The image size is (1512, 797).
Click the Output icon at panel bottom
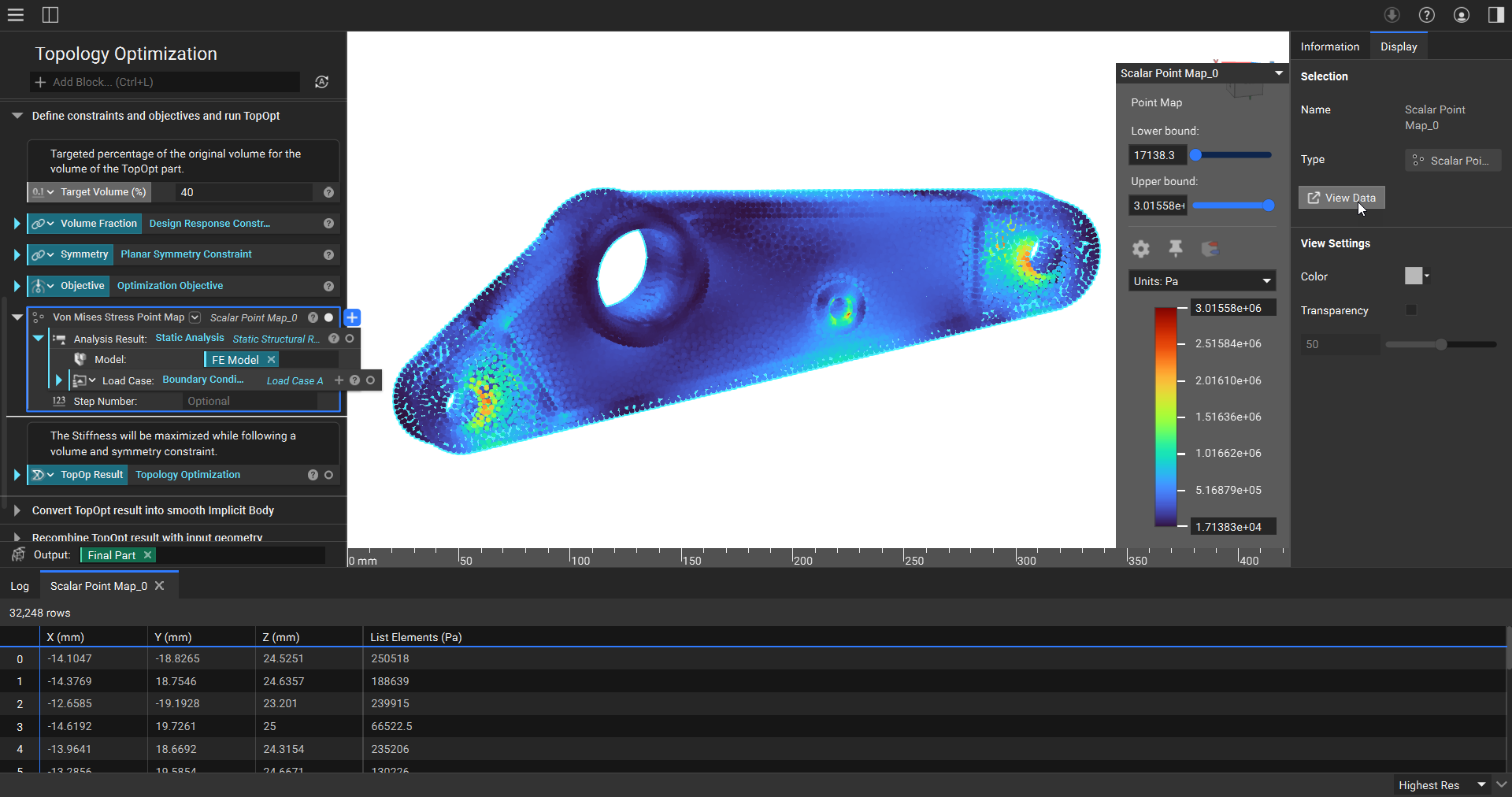pyautogui.click(x=19, y=555)
